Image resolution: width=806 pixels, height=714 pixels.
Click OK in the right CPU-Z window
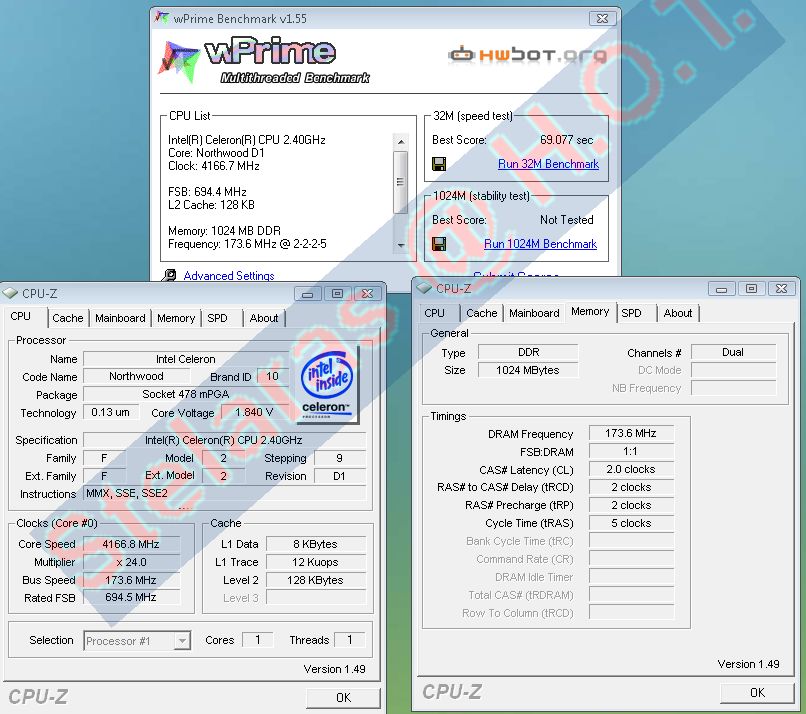pyautogui.click(x=757, y=692)
